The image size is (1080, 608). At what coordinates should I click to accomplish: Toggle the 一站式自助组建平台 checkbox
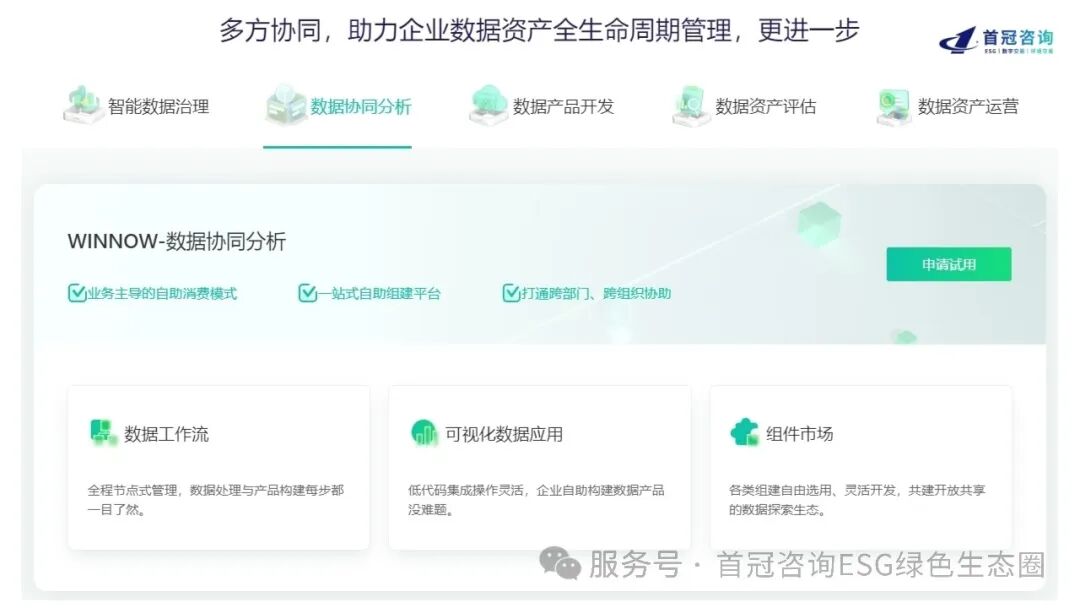click(307, 293)
